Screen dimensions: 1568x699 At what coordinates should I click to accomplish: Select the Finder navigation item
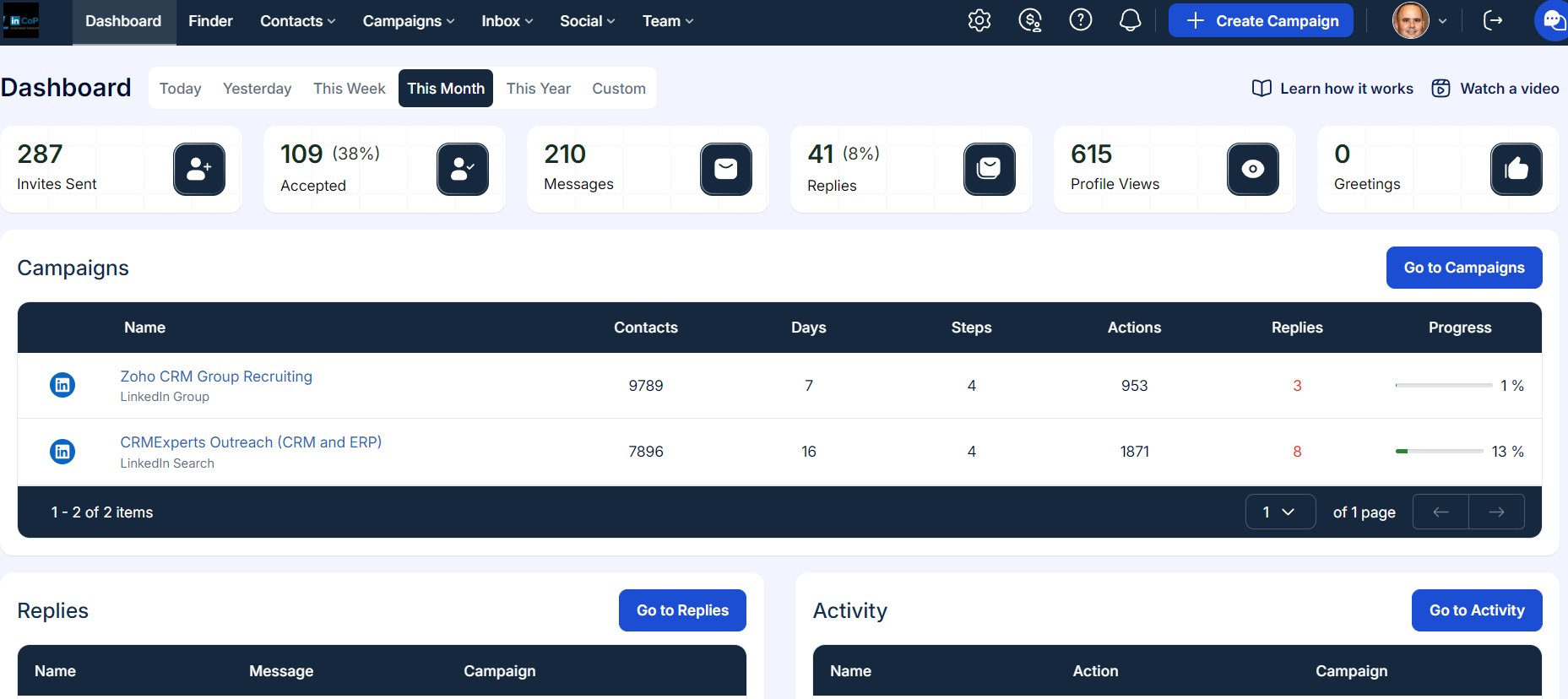(210, 21)
